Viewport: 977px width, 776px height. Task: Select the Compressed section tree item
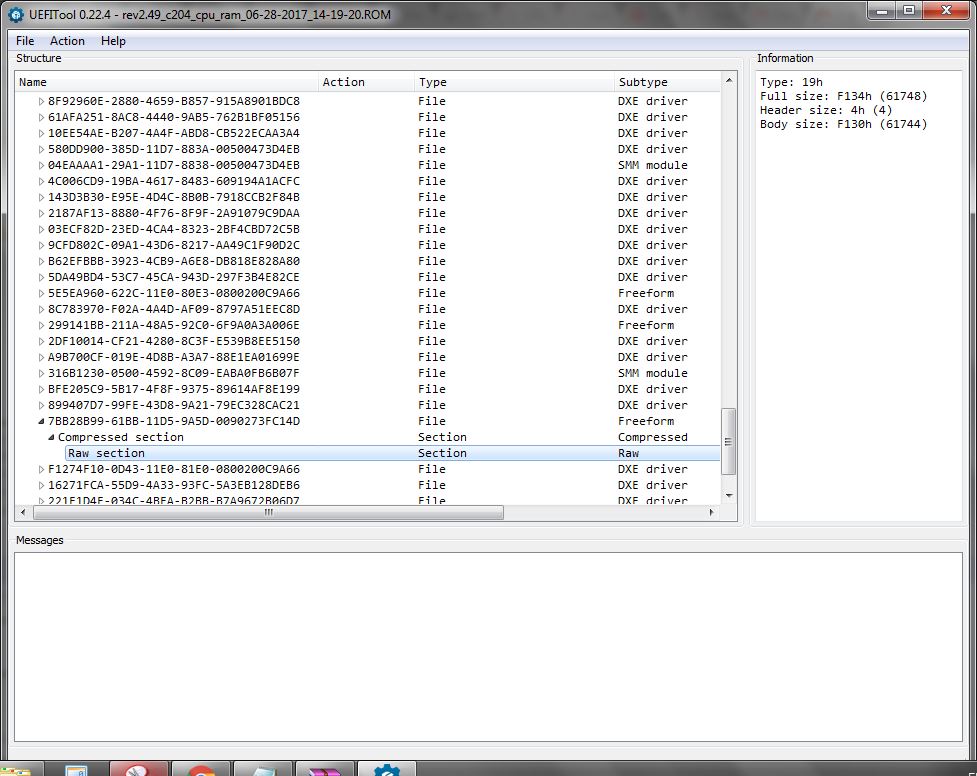pos(121,437)
